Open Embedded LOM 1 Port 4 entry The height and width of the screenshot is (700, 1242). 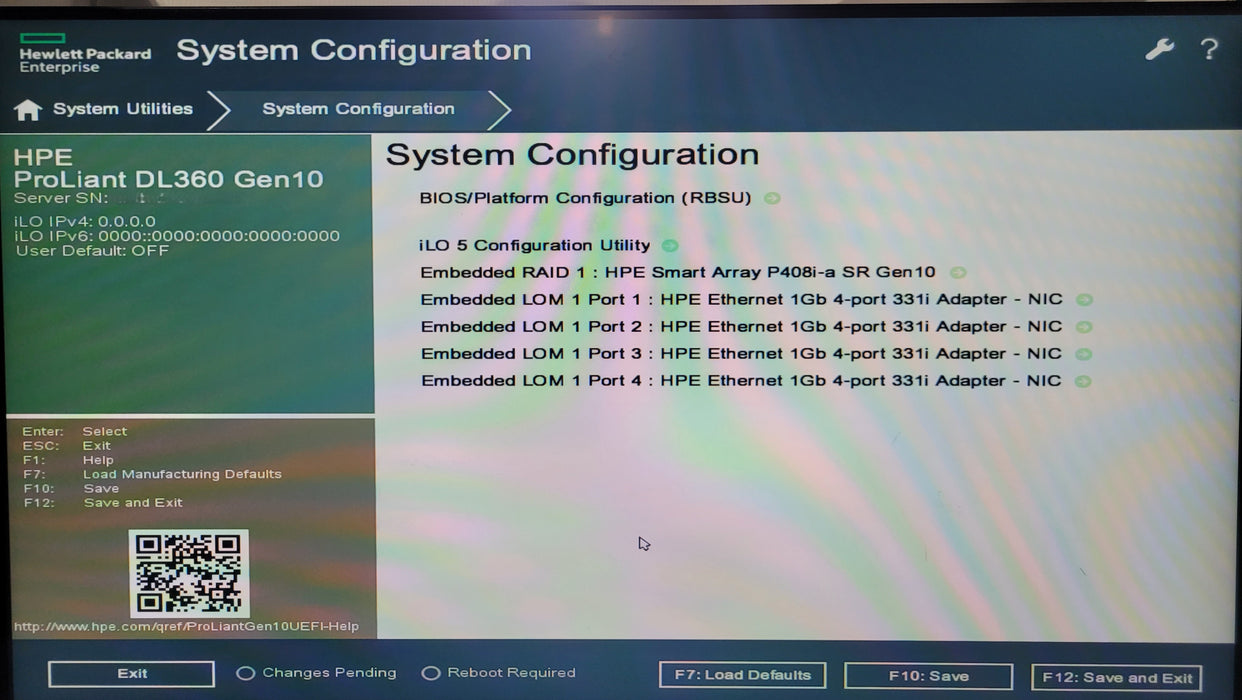coord(741,380)
